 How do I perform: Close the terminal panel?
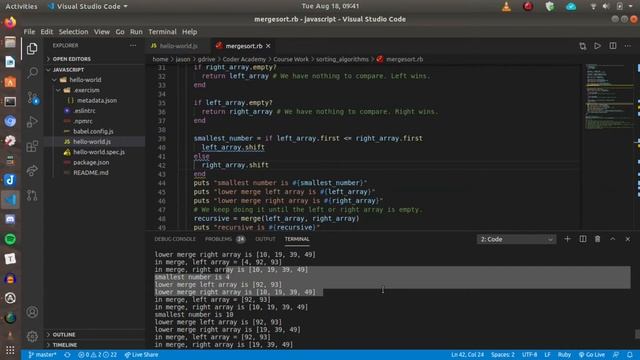(x=628, y=239)
